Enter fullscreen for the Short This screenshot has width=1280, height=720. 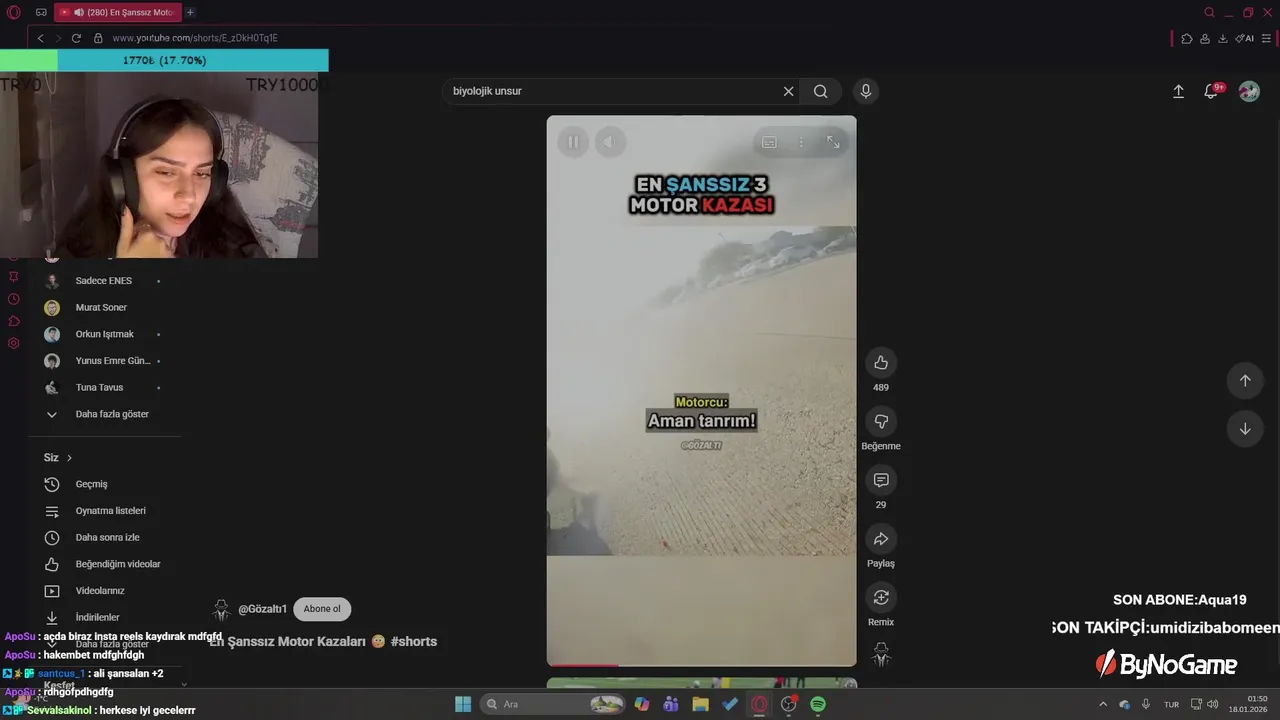tap(833, 142)
